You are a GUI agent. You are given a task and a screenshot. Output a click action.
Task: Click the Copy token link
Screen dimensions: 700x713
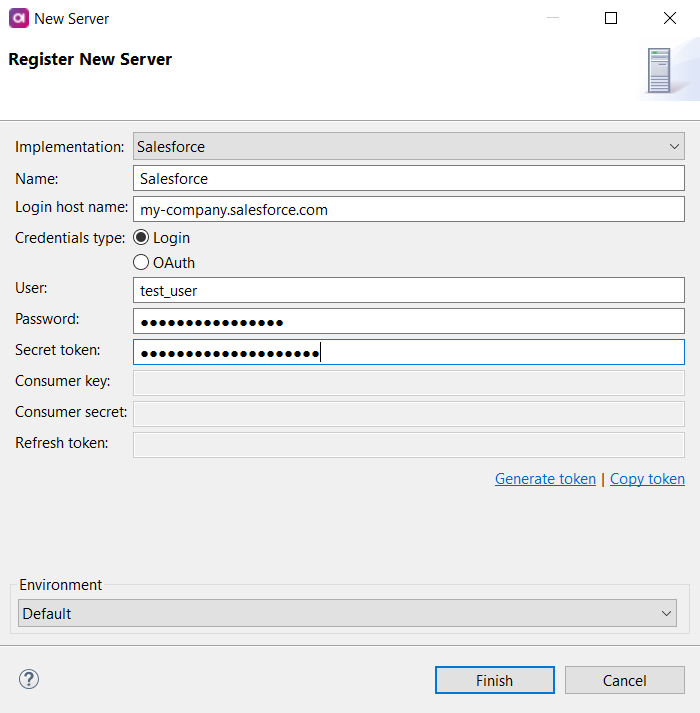tap(647, 479)
